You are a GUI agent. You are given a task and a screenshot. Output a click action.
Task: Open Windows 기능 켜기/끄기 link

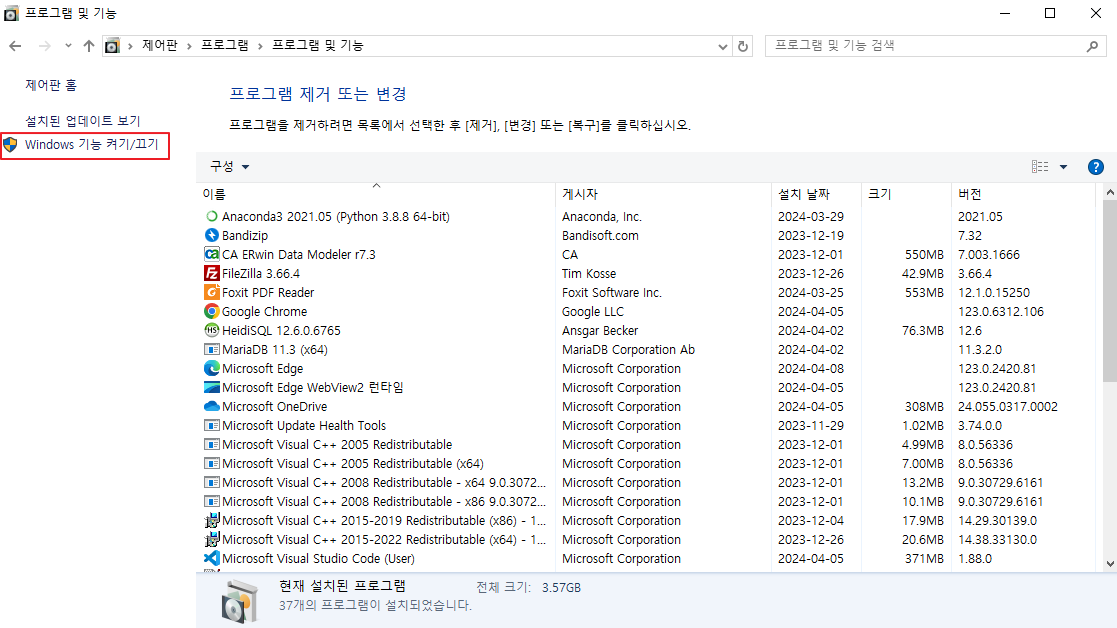pyautogui.click(x=91, y=145)
